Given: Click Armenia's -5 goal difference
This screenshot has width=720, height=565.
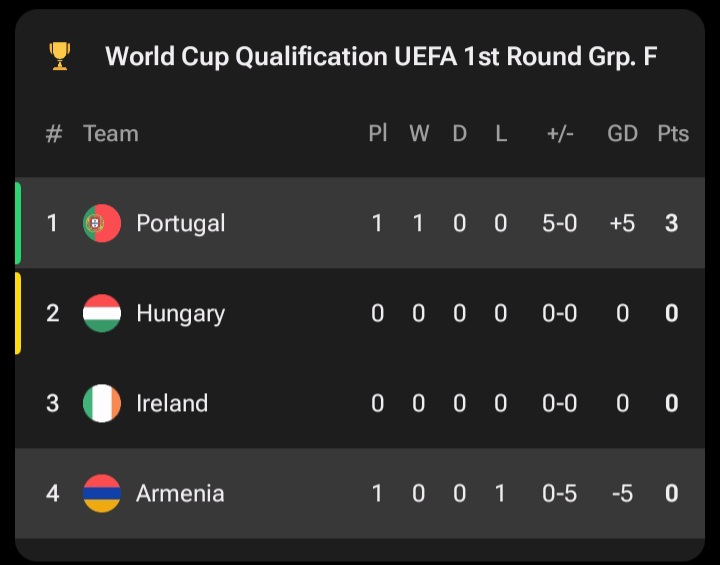Looking at the screenshot, I should 622,493.
